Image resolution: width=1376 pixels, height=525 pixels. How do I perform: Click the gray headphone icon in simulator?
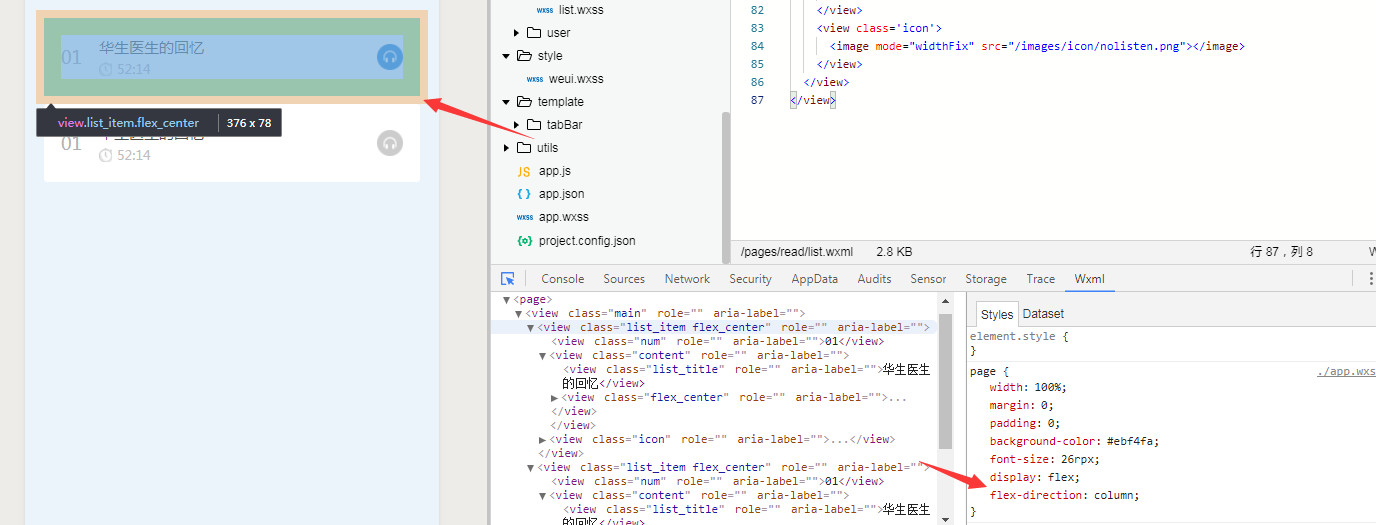390,143
